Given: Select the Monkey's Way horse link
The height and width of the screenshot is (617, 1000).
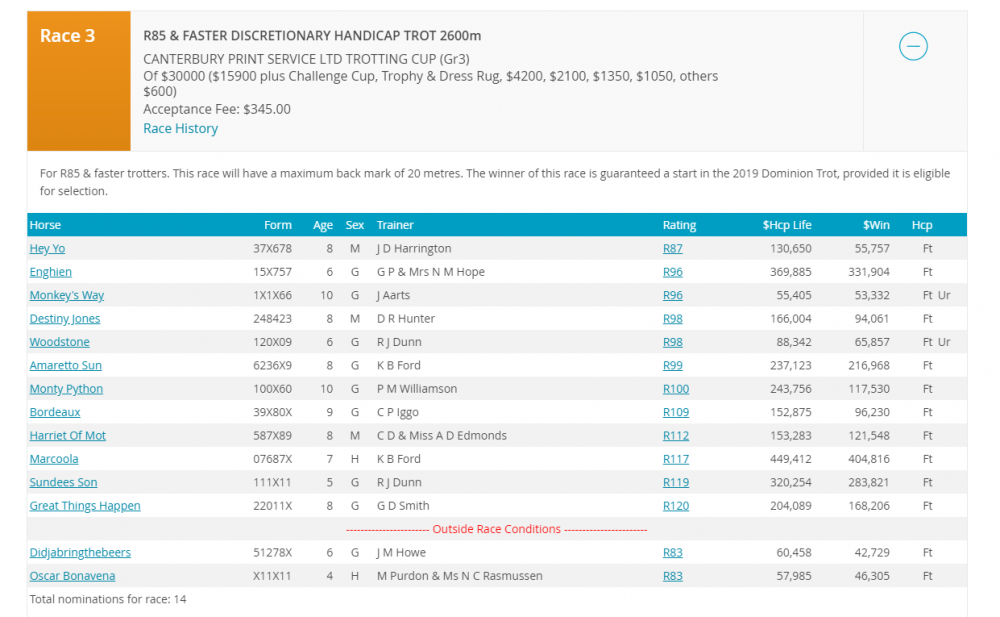Looking at the screenshot, I should 66,295.
